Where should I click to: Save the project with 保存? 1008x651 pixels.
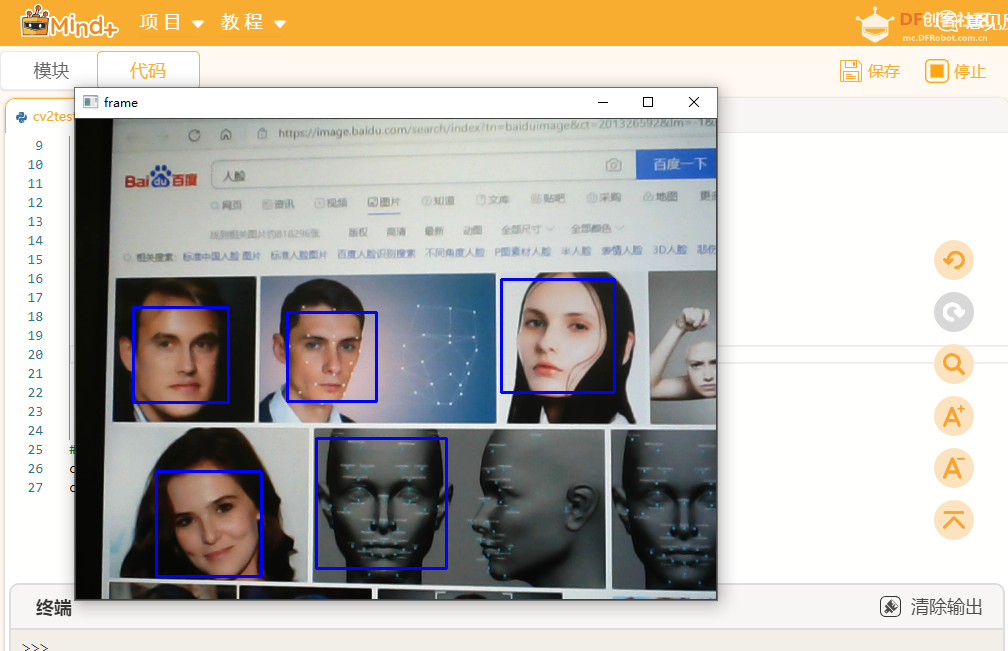[870, 71]
